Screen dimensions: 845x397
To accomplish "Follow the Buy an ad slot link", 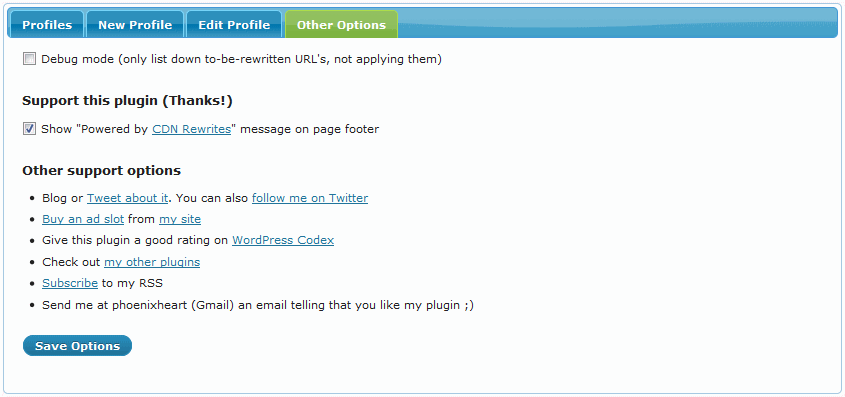I will click(83, 219).
